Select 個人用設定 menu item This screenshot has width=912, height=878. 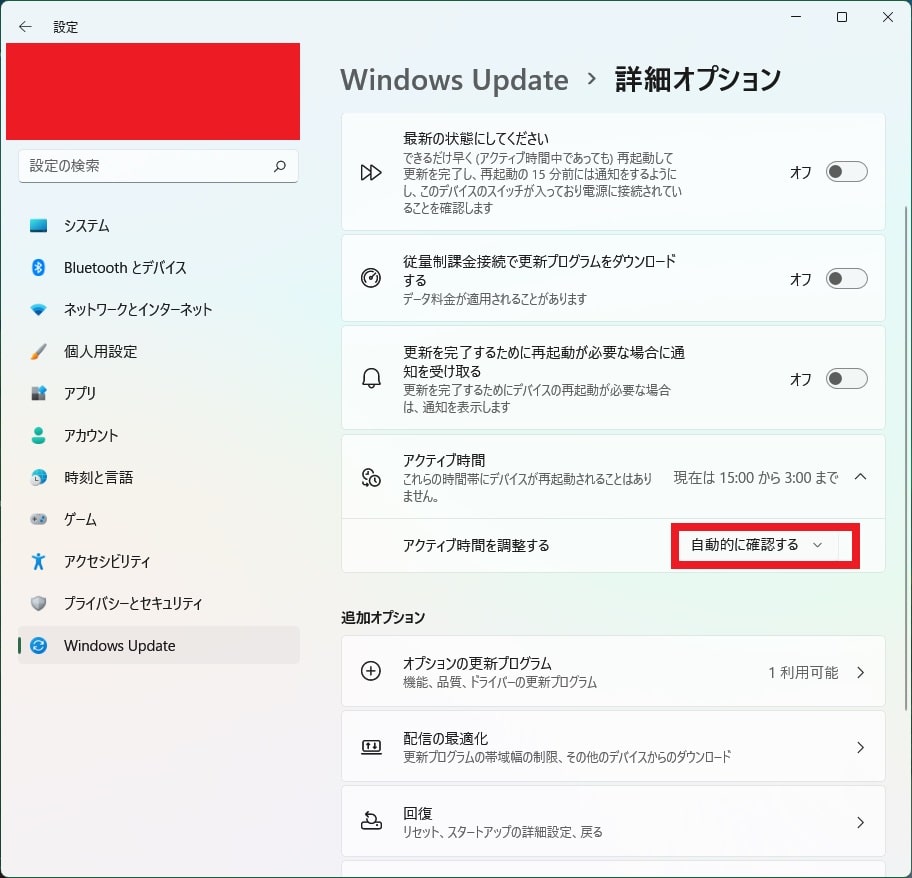point(159,351)
